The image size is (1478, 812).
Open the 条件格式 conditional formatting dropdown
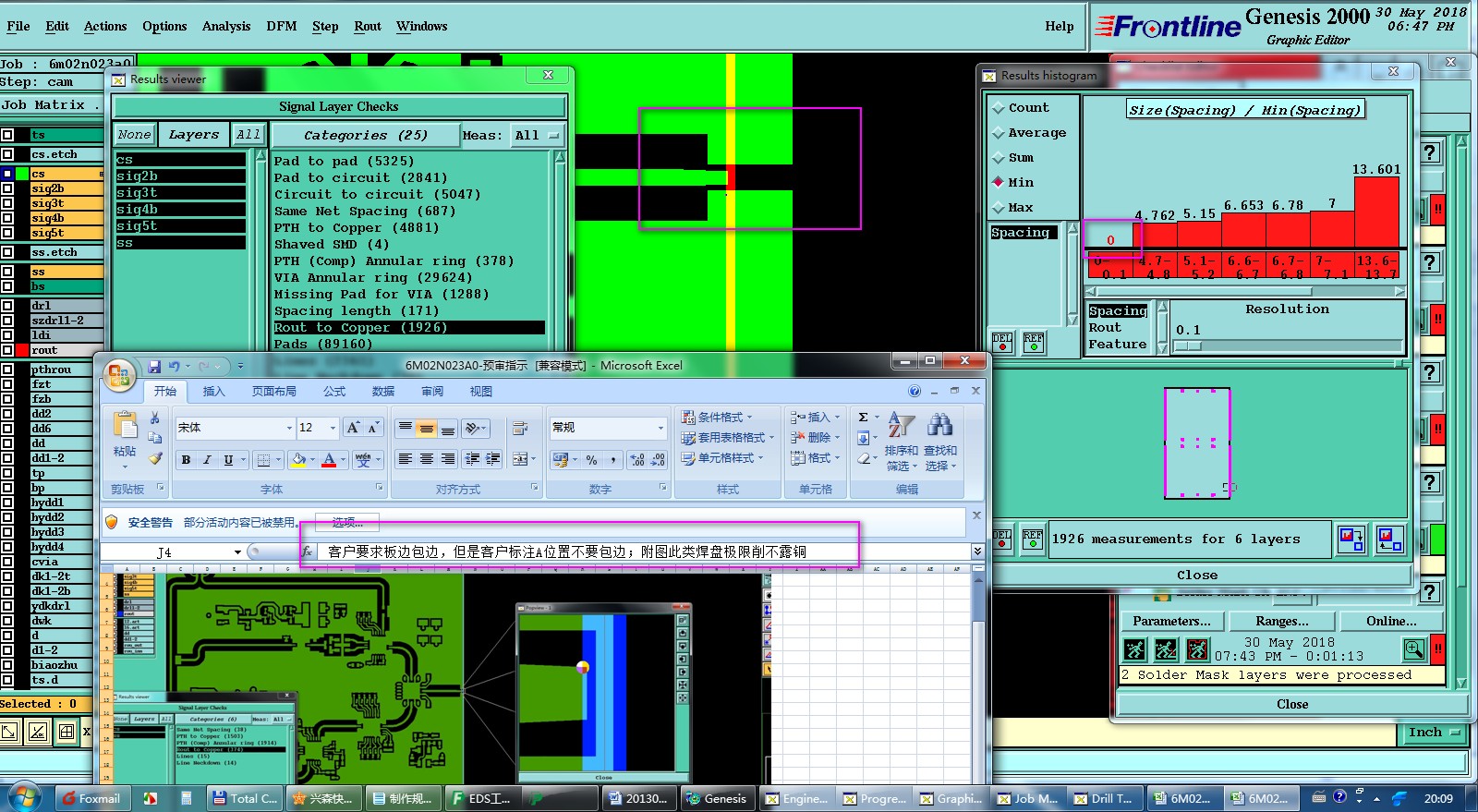click(717, 418)
